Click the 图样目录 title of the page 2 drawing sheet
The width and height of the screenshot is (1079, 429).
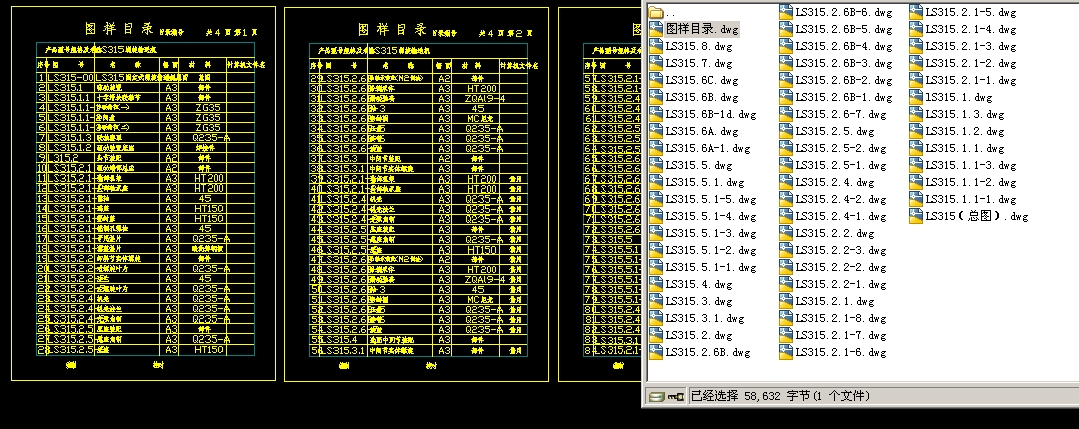pos(392,29)
